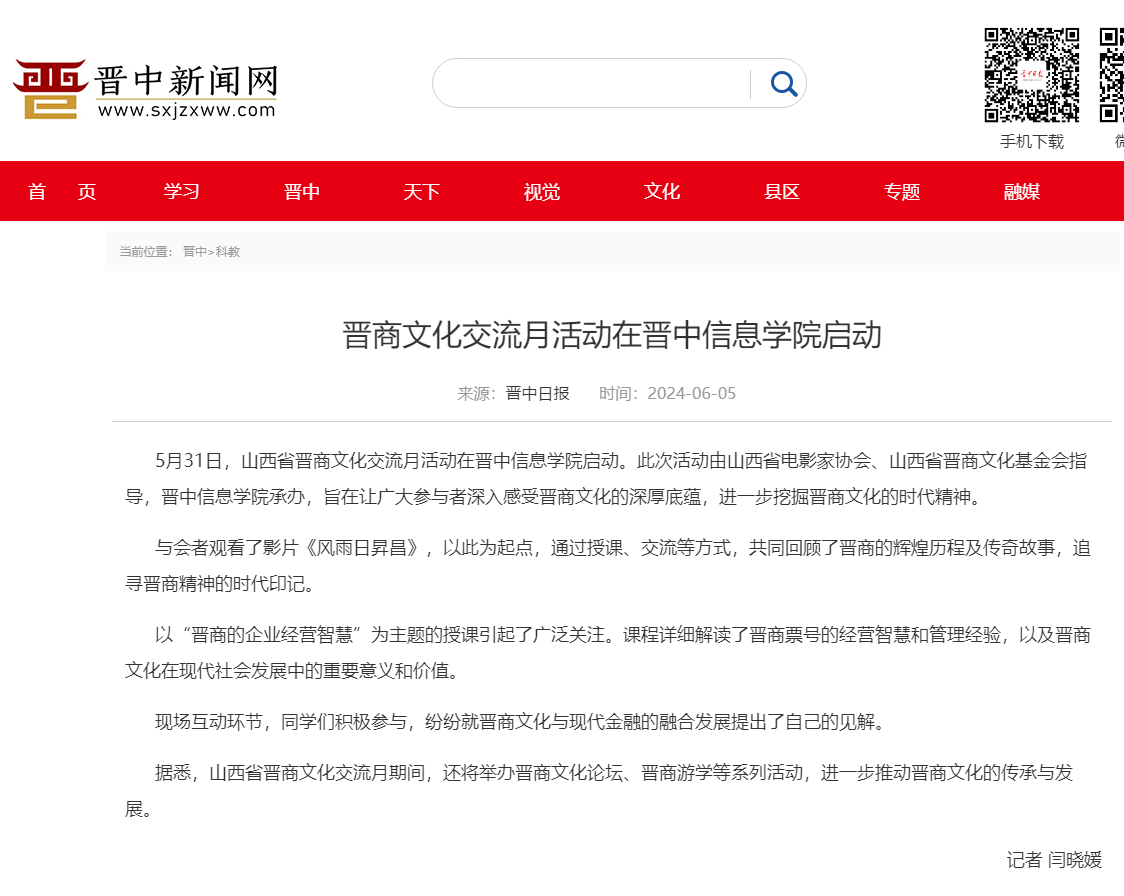Open the 融媒 navigation item
This screenshot has width=1124, height=896.
tap(1022, 191)
